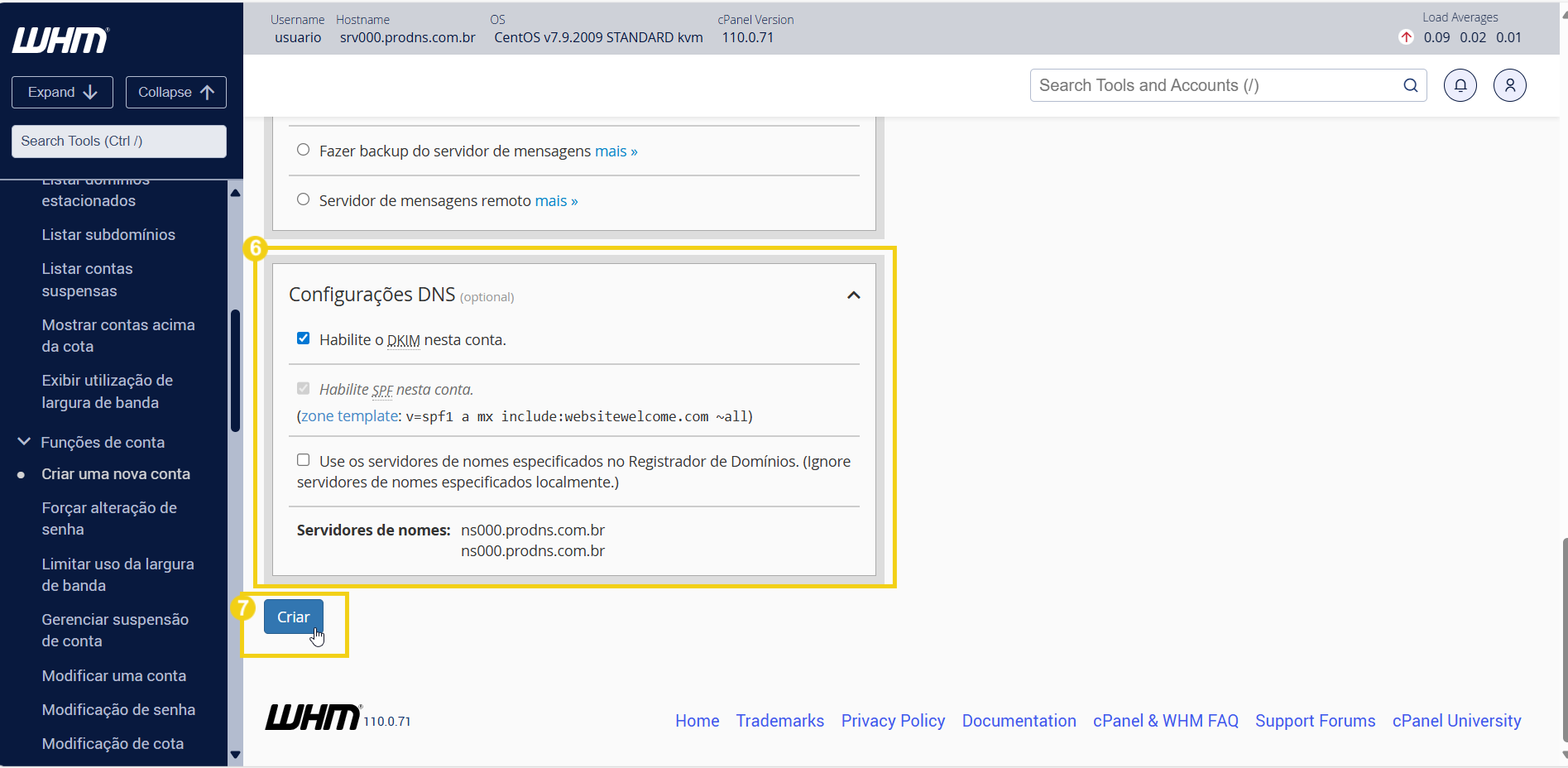Open notifications bell icon
This screenshot has width=1568, height=768.
(x=1460, y=85)
